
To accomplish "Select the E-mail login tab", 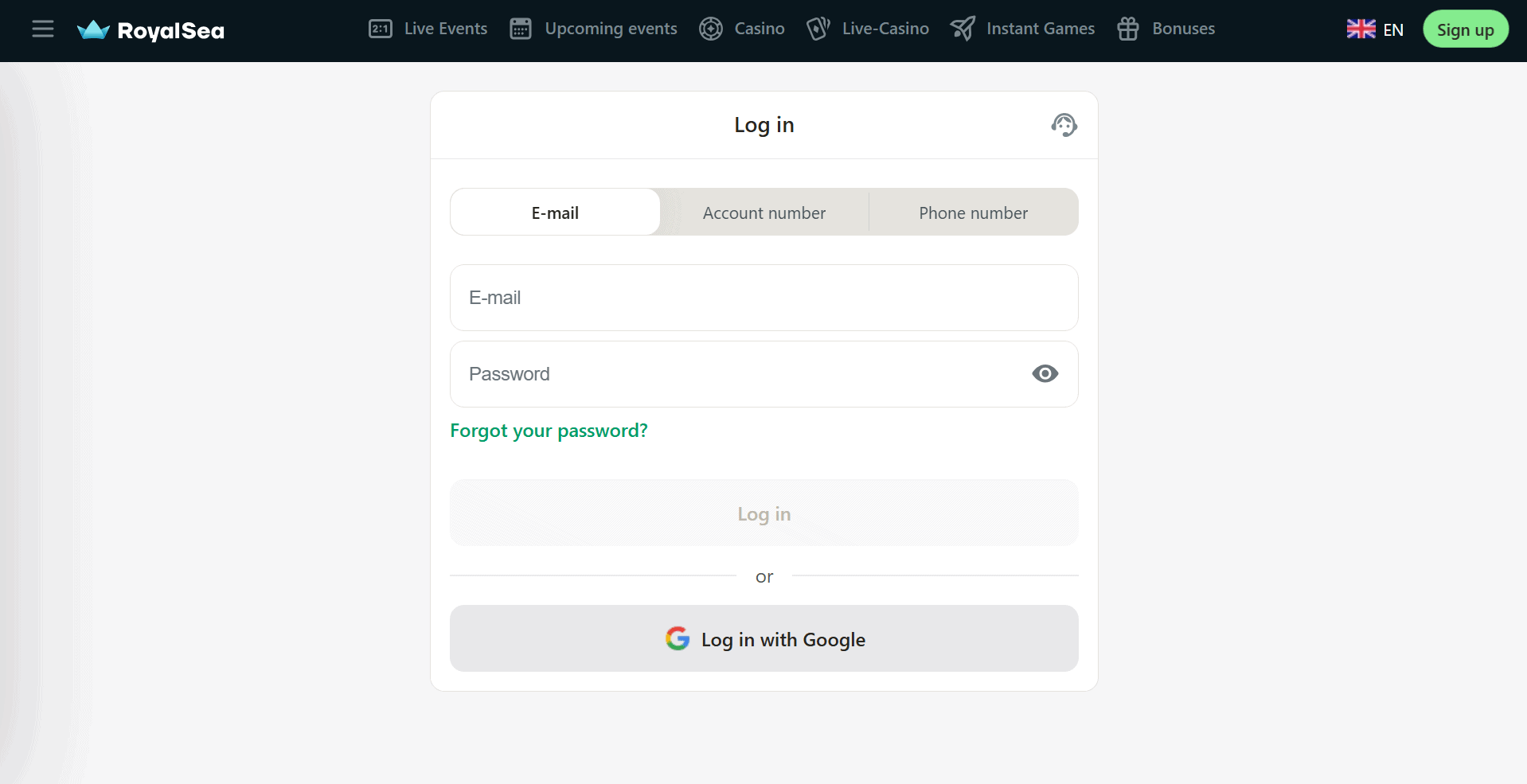I will (x=555, y=213).
